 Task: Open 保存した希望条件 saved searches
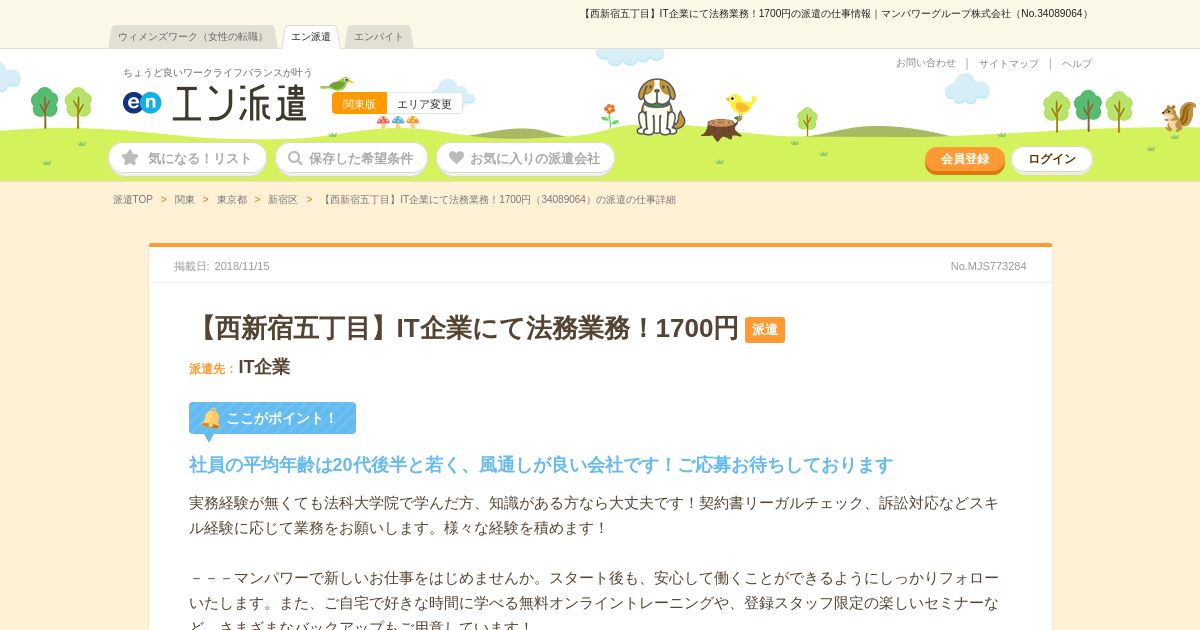pos(351,158)
